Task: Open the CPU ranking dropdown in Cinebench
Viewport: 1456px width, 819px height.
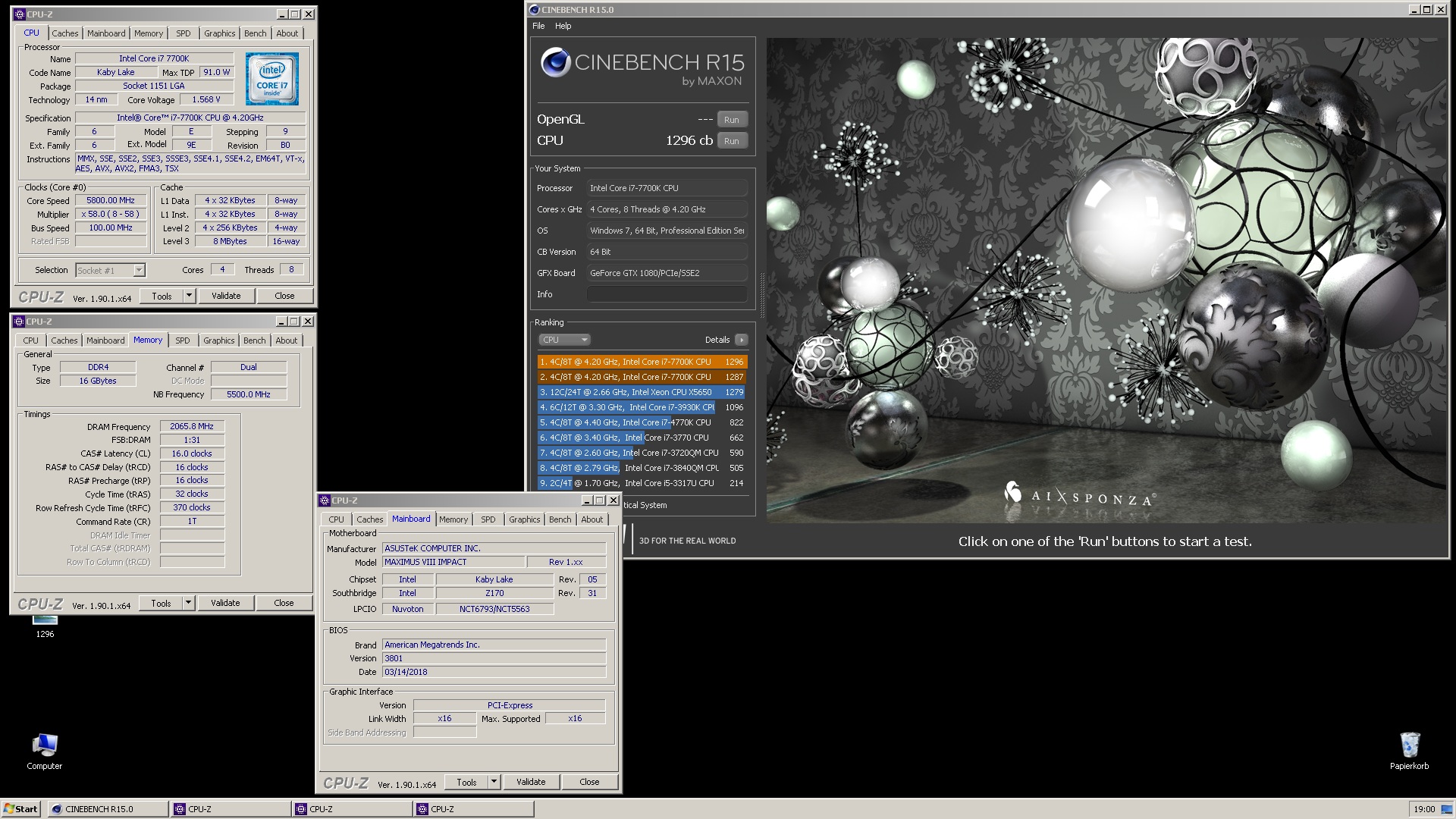Action: tap(563, 340)
